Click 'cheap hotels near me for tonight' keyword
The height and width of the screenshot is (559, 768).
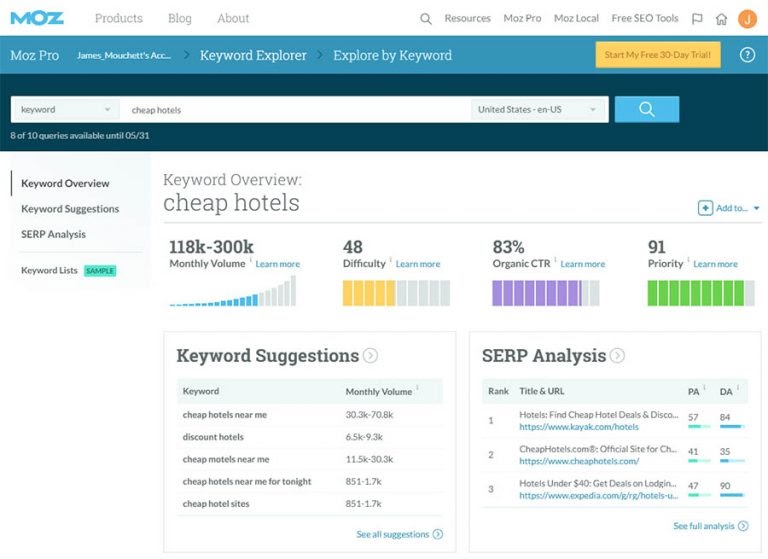(247, 482)
